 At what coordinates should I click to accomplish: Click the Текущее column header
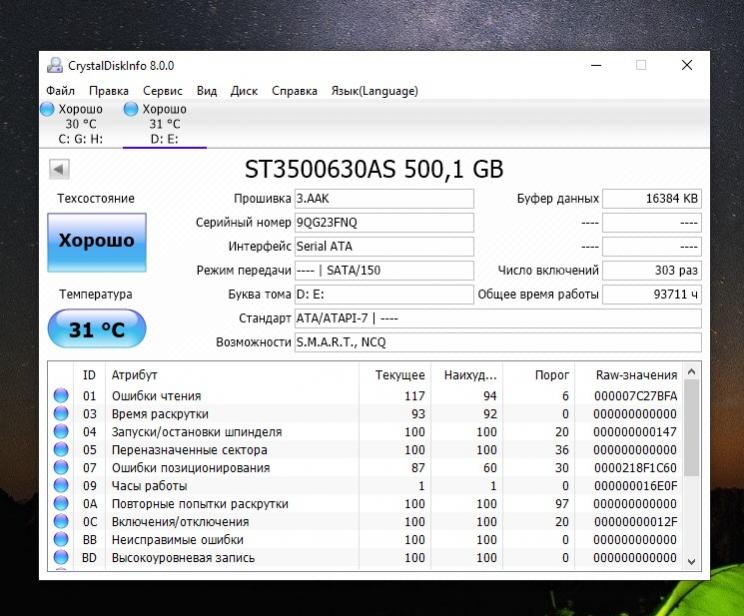(x=395, y=374)
